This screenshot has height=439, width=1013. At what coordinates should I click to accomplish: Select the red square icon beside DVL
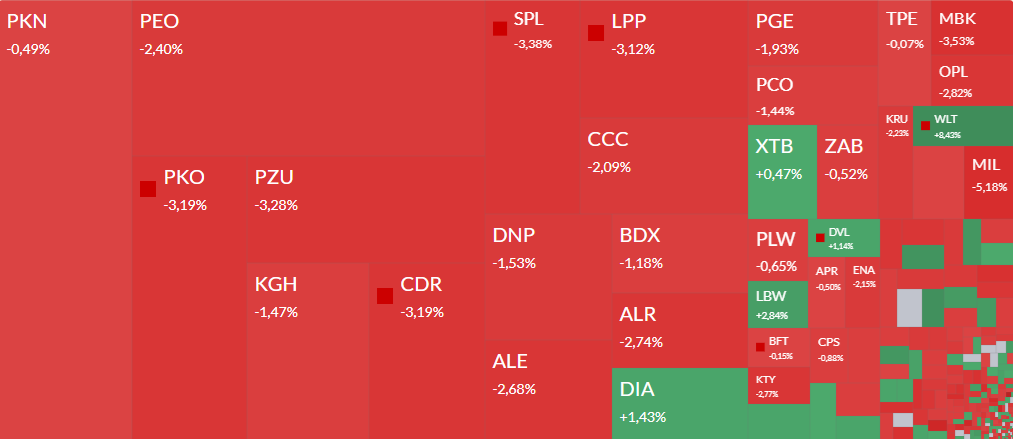click(820, 238)
